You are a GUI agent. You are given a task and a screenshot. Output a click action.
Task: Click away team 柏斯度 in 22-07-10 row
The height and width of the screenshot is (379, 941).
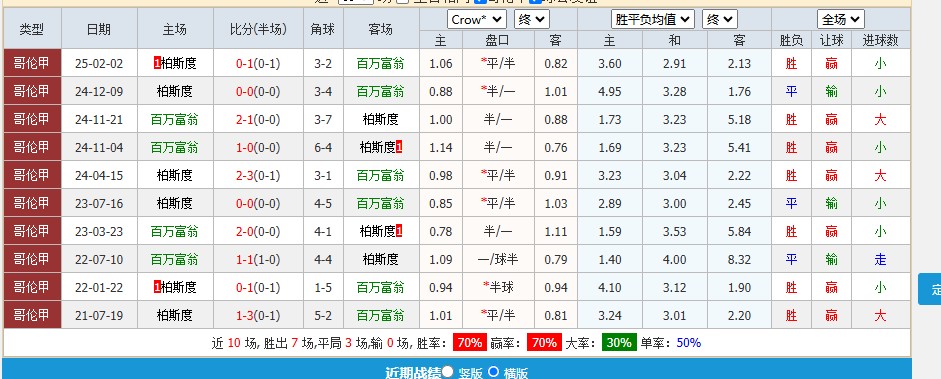click(380, 260)
